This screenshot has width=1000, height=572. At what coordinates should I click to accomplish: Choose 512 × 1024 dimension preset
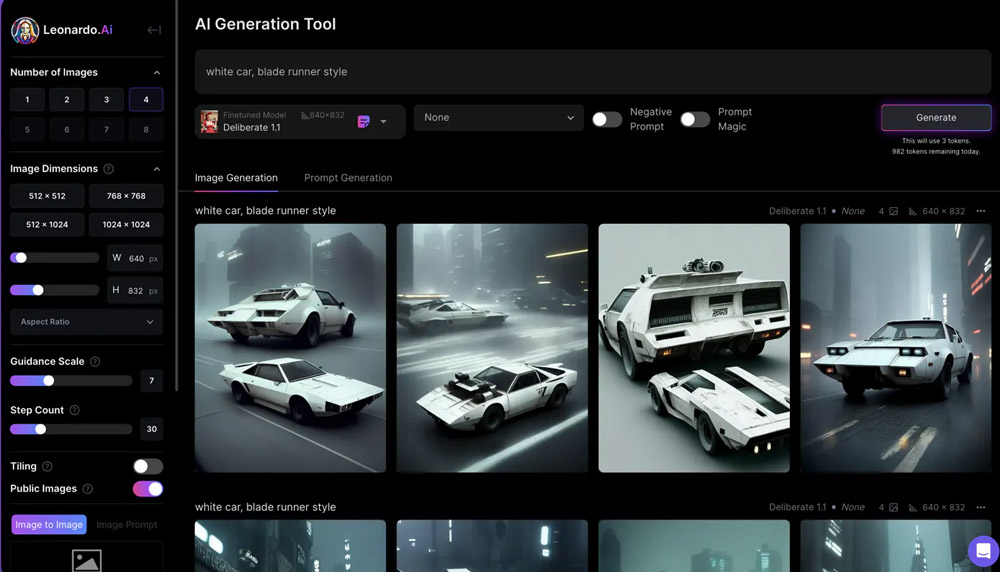click(47, 224)
